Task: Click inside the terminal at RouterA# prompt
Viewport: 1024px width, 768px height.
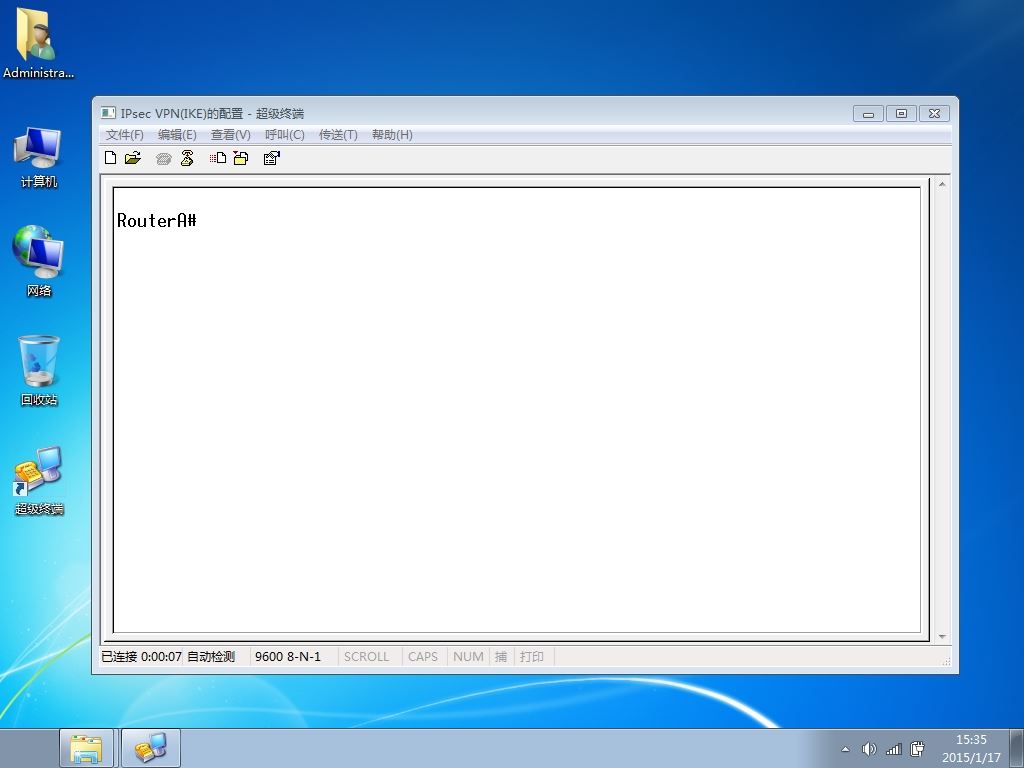Action: coord(157,221)
